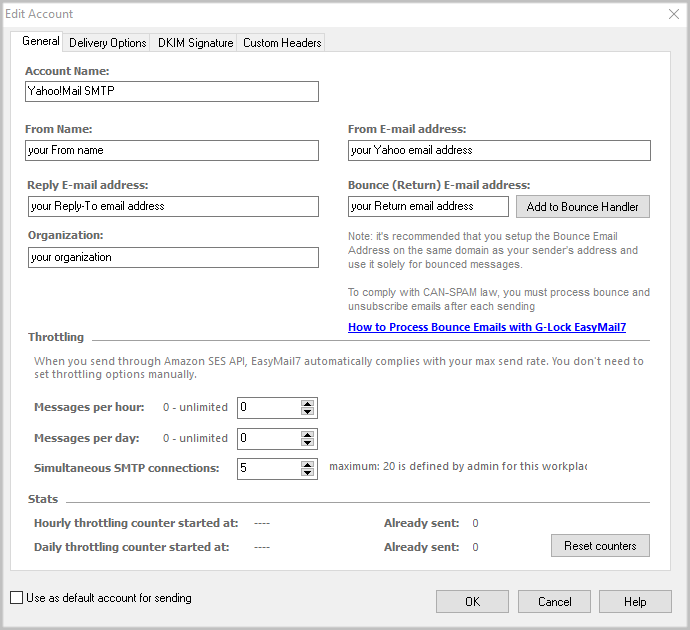Click the From E-mail address field
The image size is (690, 630).
click(499, 150)
